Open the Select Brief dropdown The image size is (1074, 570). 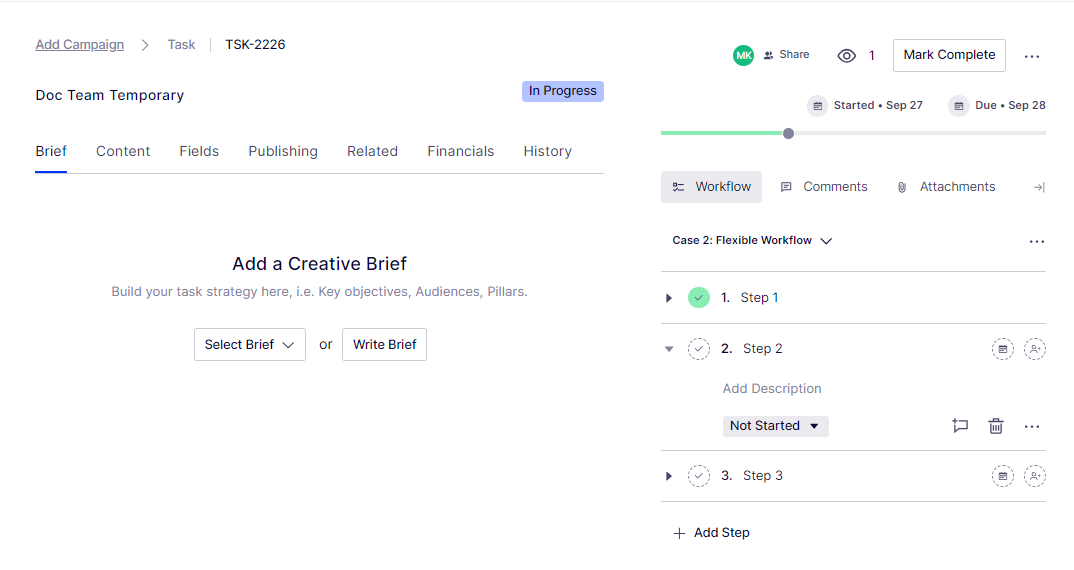[x=249, y=345]
